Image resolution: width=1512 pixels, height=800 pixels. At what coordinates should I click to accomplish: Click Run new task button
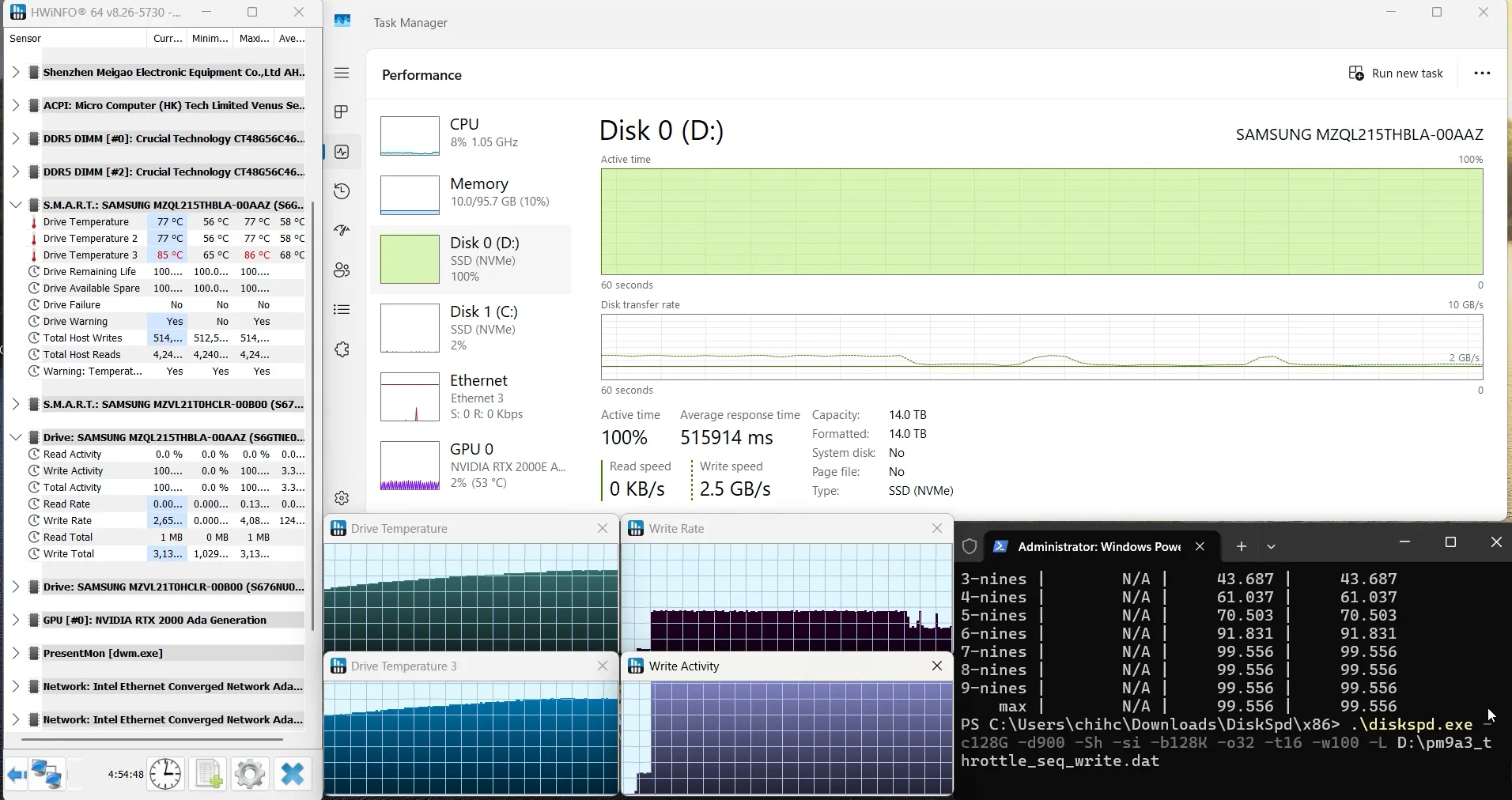tap(1396, 74)
